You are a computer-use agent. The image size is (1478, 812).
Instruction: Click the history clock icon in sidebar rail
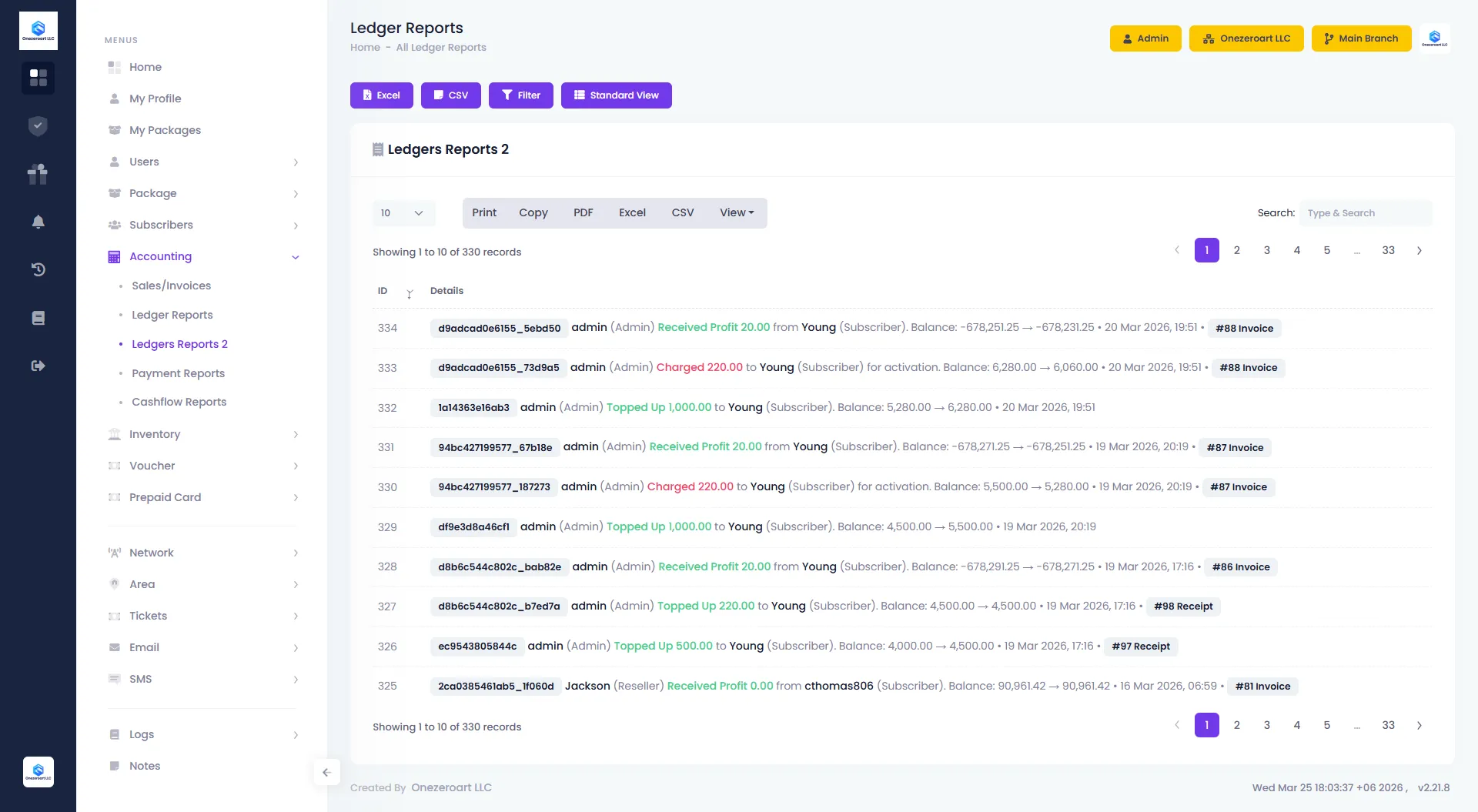(x=38, y=269)
